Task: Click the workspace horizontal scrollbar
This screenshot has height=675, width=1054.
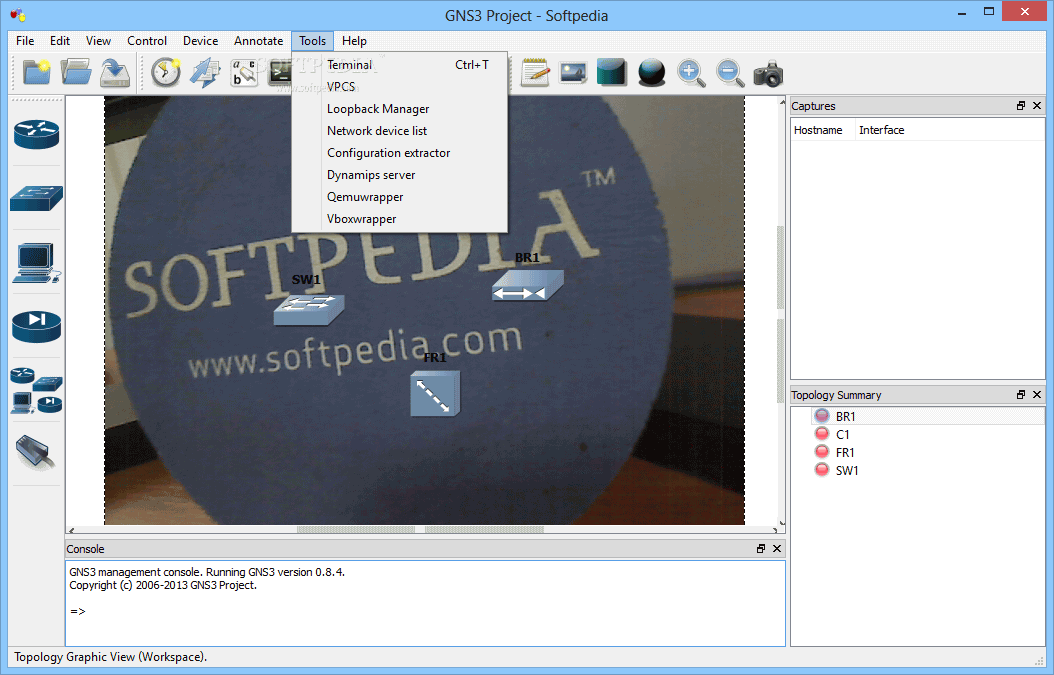Action: 421,530
